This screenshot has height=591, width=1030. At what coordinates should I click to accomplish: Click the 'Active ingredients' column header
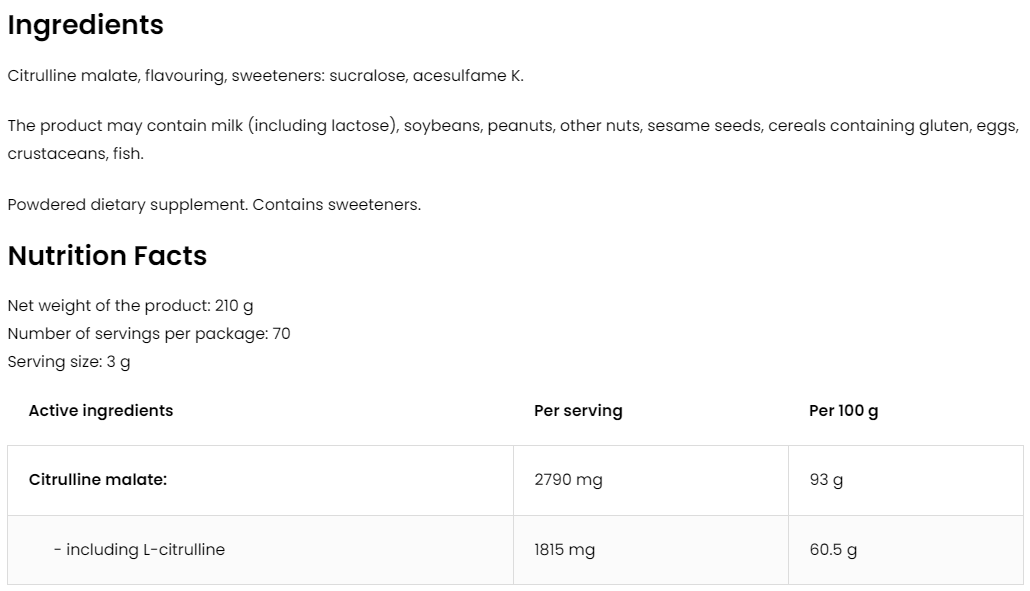[x=101, y=411]
